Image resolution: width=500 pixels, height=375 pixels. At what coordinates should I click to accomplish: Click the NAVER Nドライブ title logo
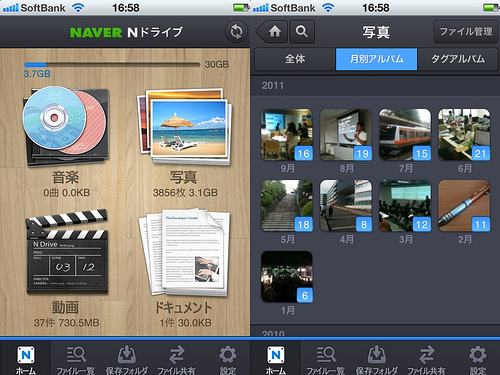pos(126,32)
